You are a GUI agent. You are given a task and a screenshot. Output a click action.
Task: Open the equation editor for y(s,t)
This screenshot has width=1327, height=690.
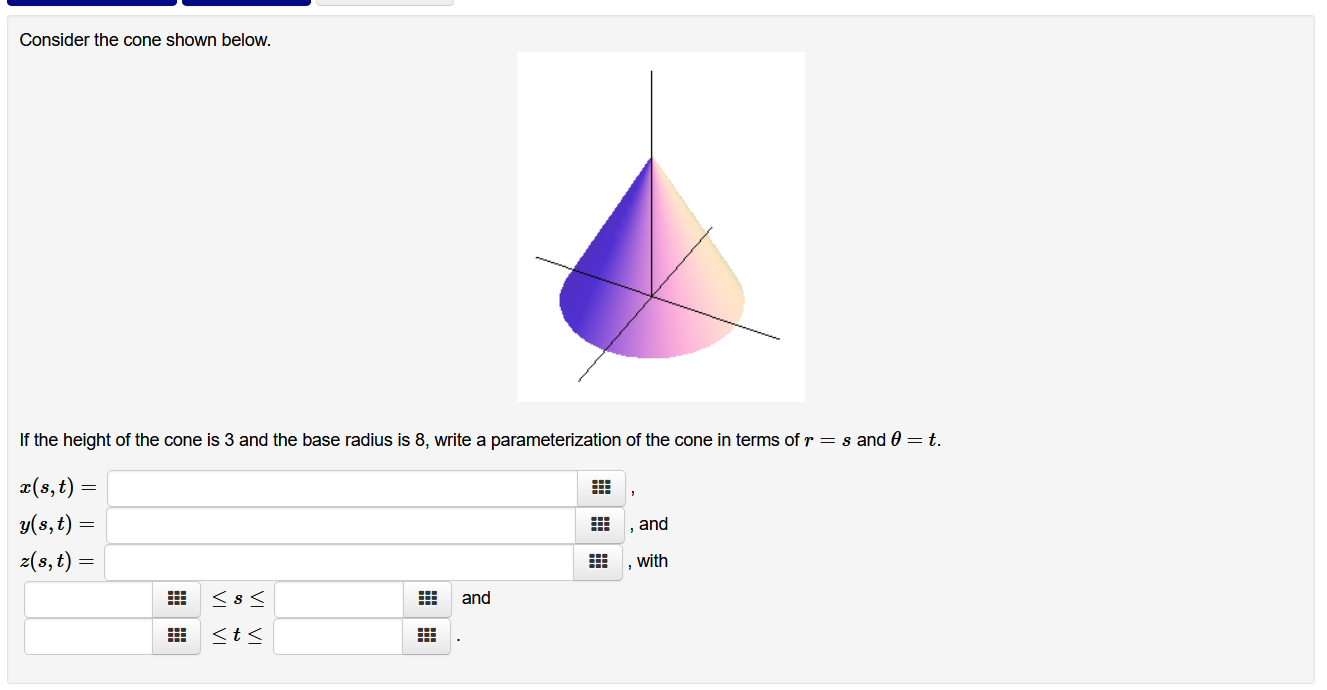599,524
